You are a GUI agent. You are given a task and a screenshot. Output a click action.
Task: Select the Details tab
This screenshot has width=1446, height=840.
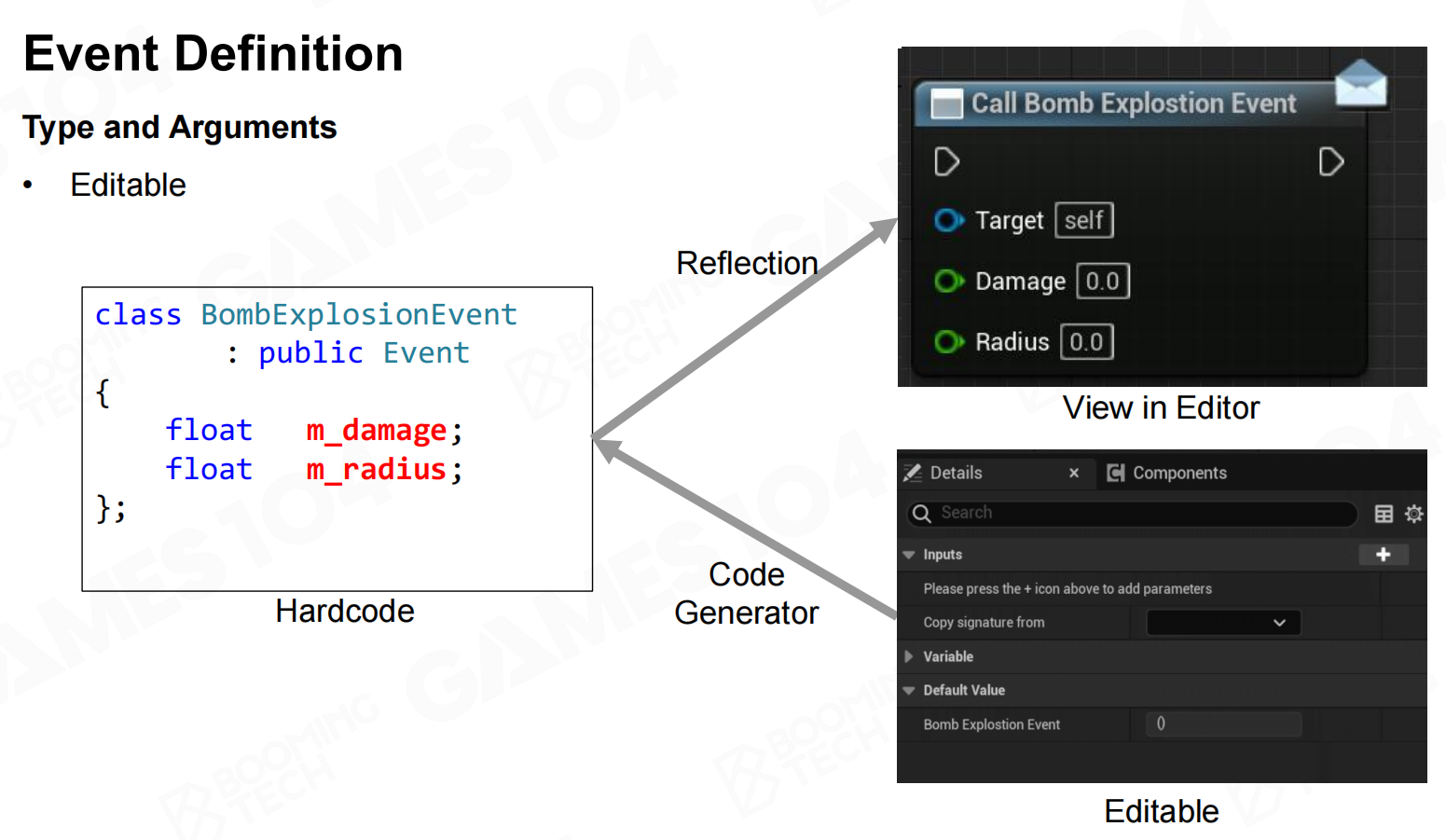tap(955, 473)
